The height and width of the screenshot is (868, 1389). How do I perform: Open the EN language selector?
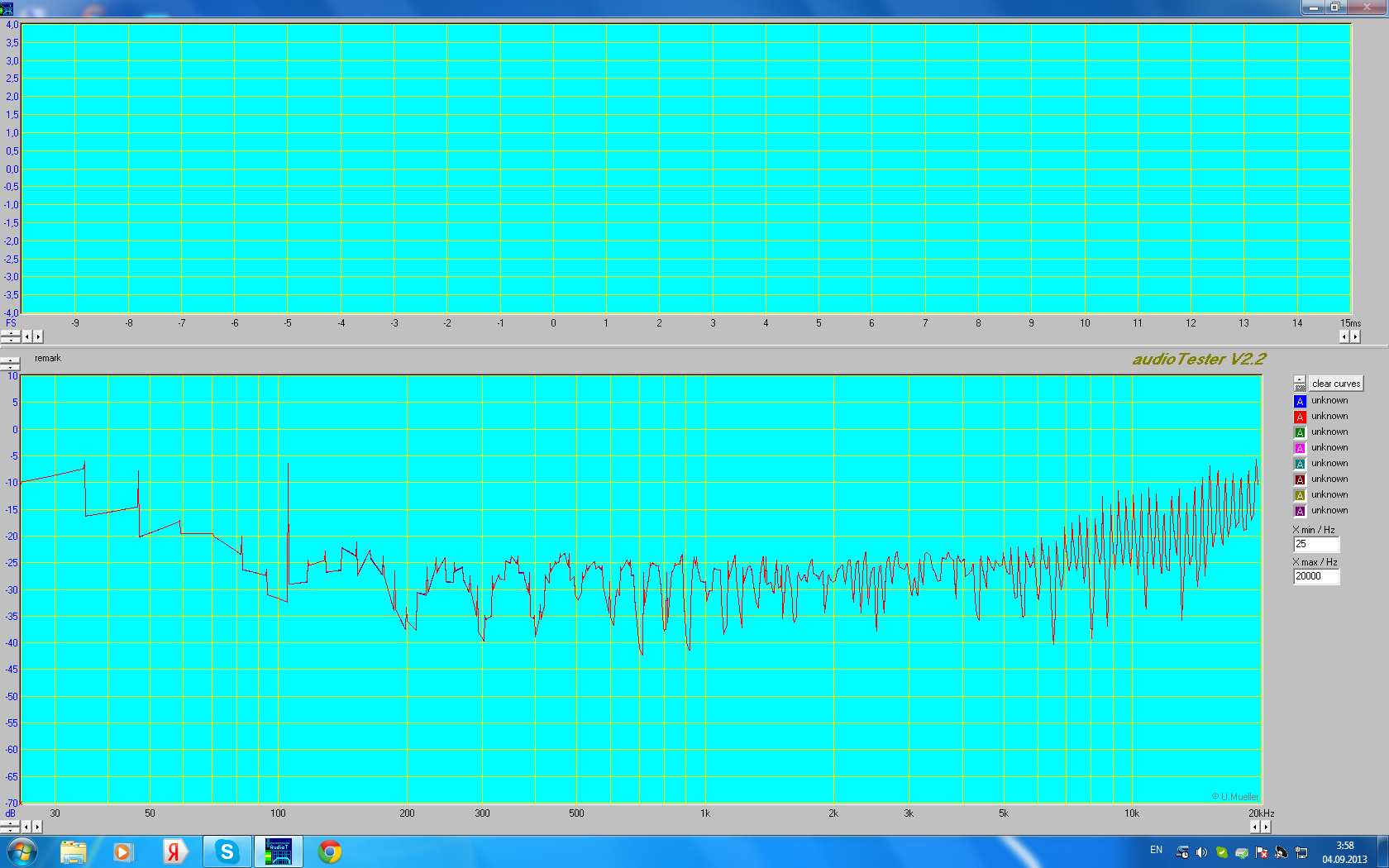(1156, 850)
